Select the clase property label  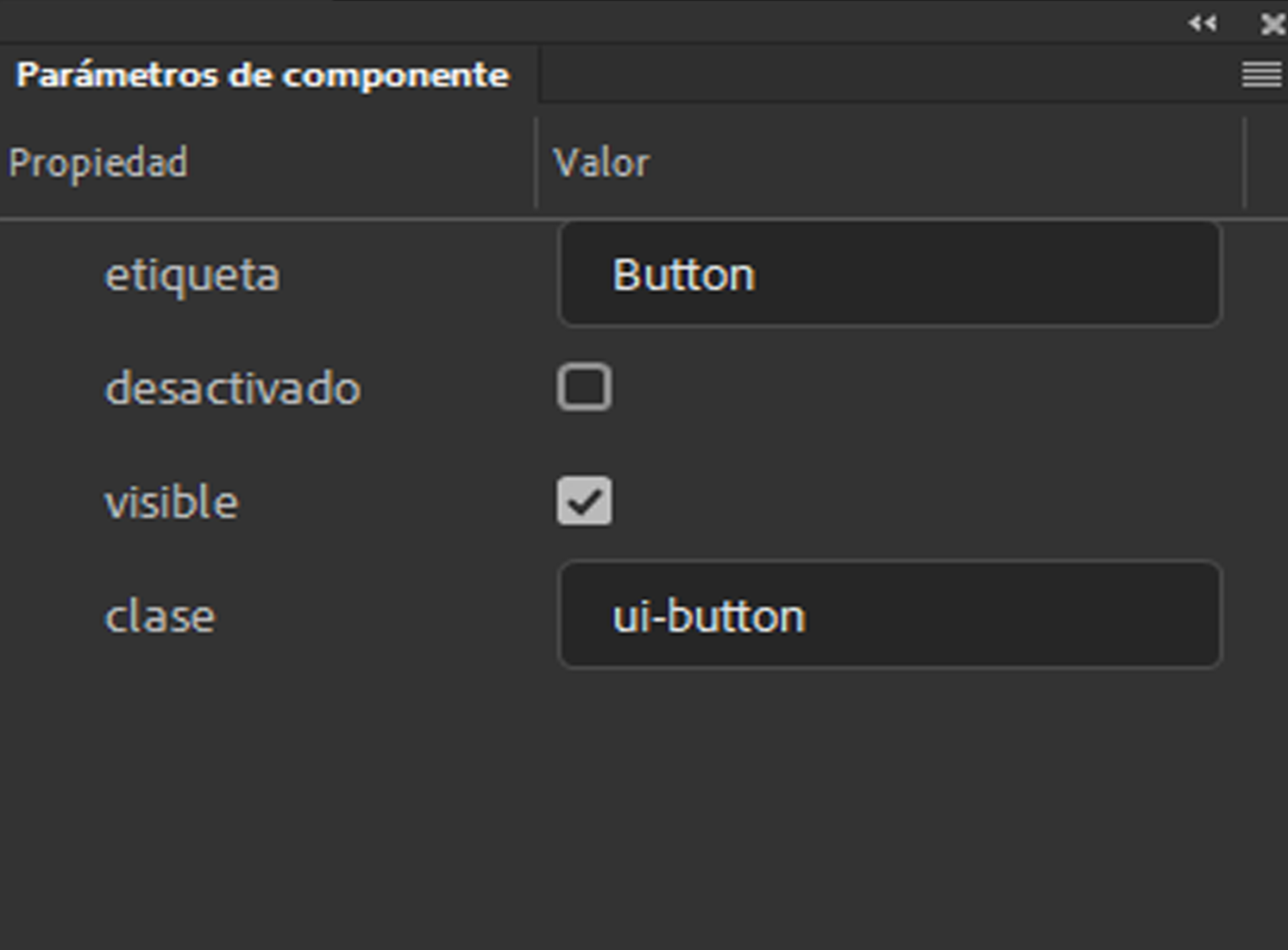159,615
